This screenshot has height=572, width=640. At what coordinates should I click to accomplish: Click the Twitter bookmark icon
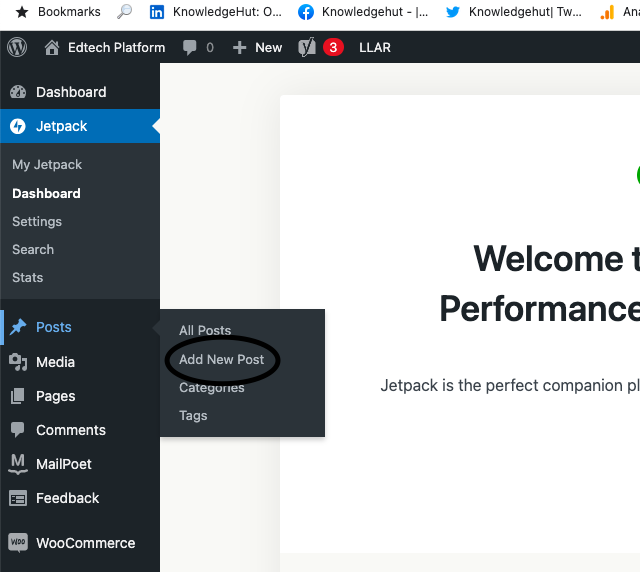[x=453, y=12]
